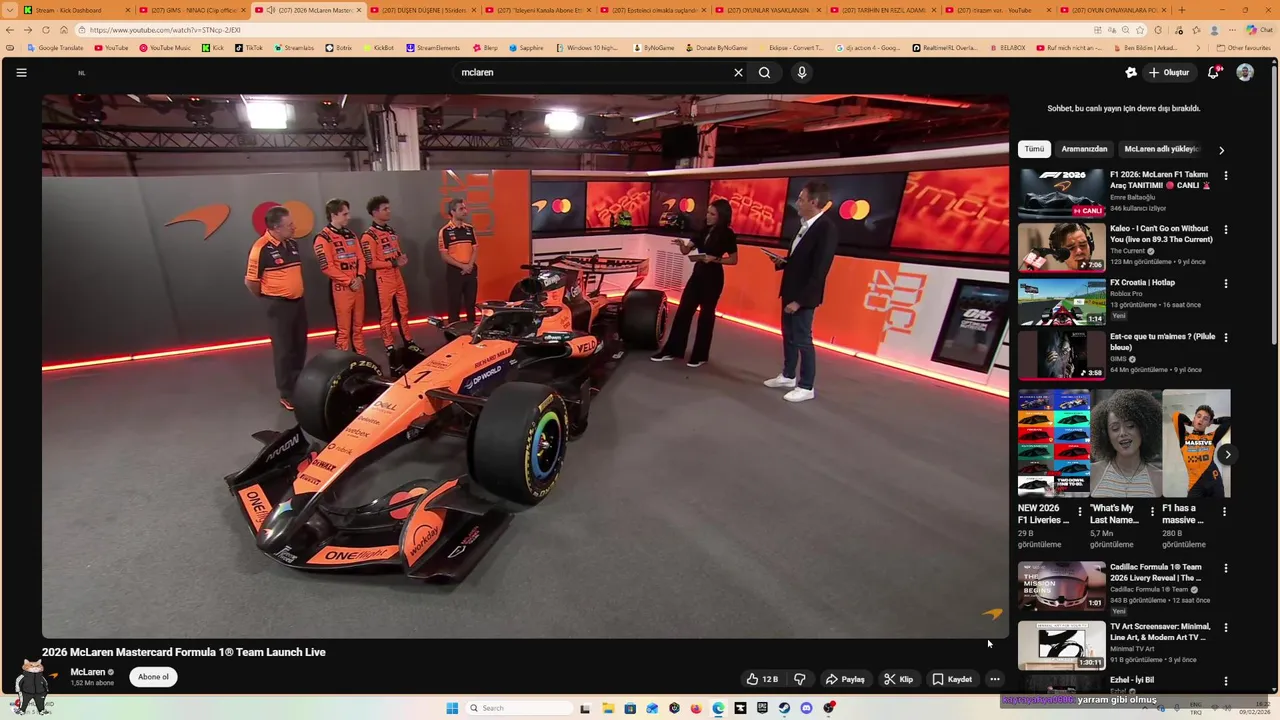Open TV Art Screensaver video title
The width and height of the screenshot is (1280, 720).
coord(1160,631)
